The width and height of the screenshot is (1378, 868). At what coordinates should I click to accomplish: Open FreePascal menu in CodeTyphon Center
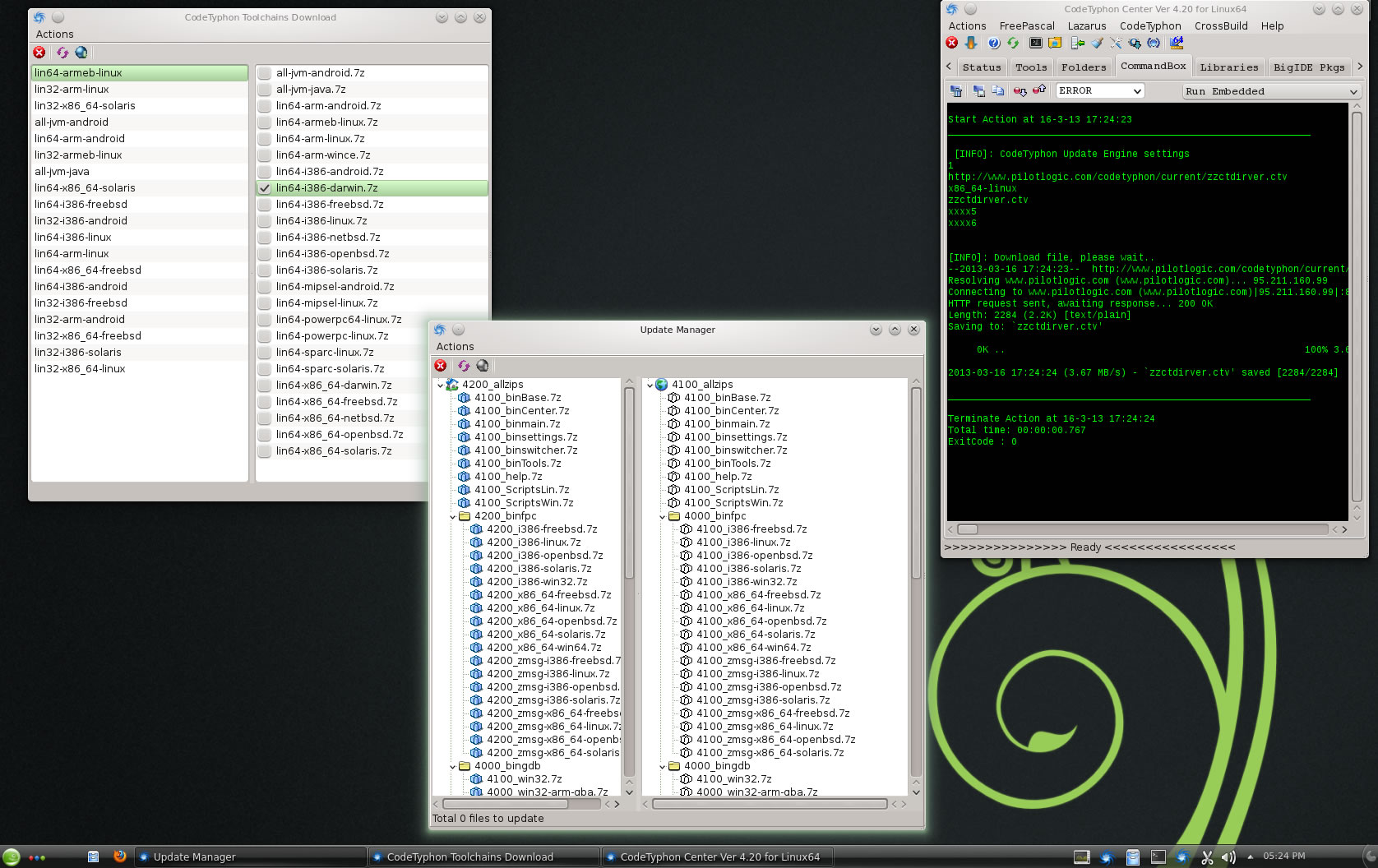[x=1027, y=26]
